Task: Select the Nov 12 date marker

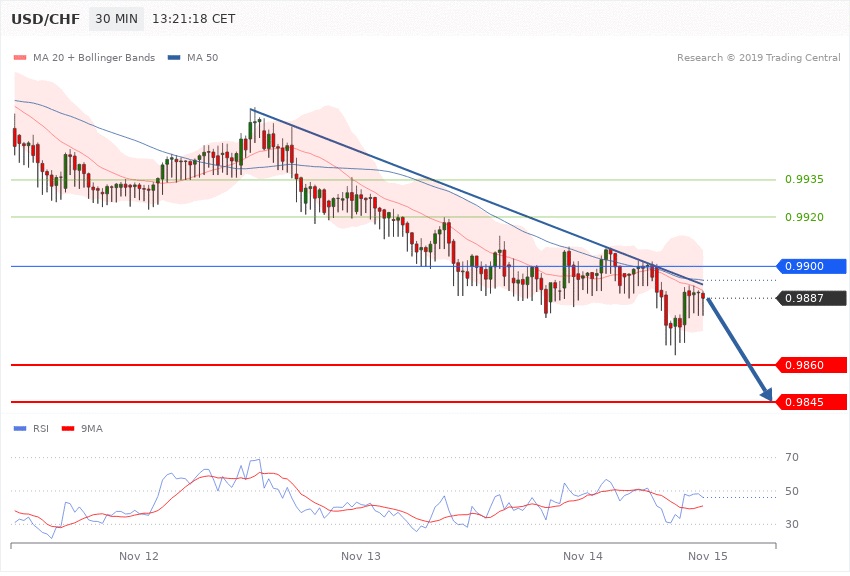Action: pyautogui.click(x=139, y=555)
